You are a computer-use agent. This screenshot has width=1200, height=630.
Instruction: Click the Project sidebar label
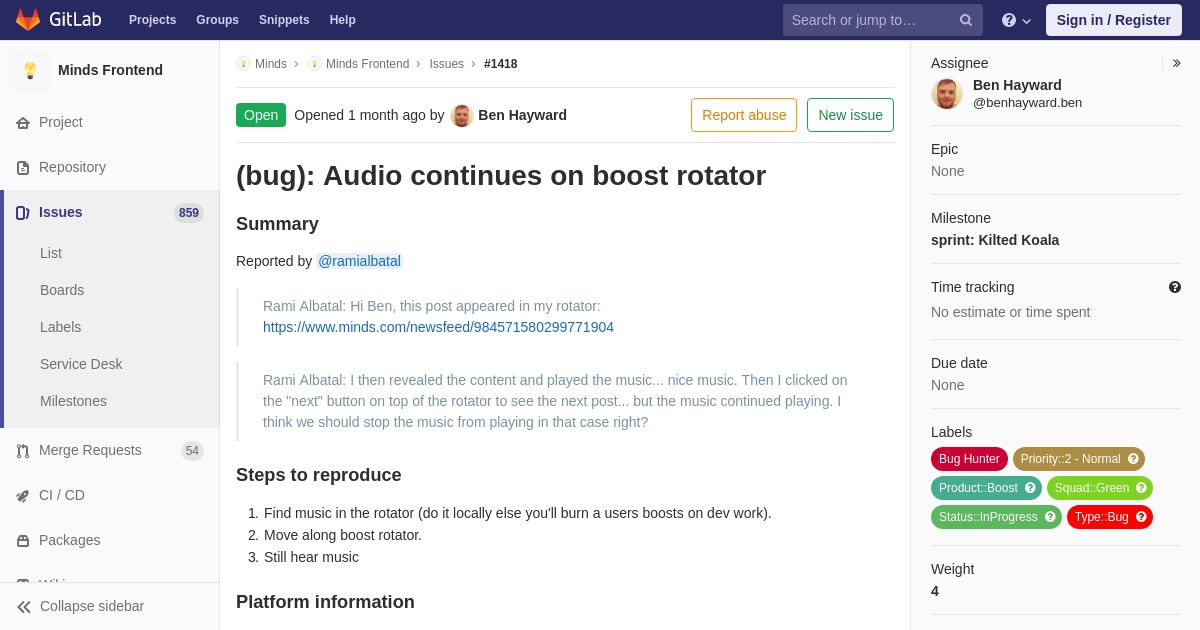(x=61, y=122)
